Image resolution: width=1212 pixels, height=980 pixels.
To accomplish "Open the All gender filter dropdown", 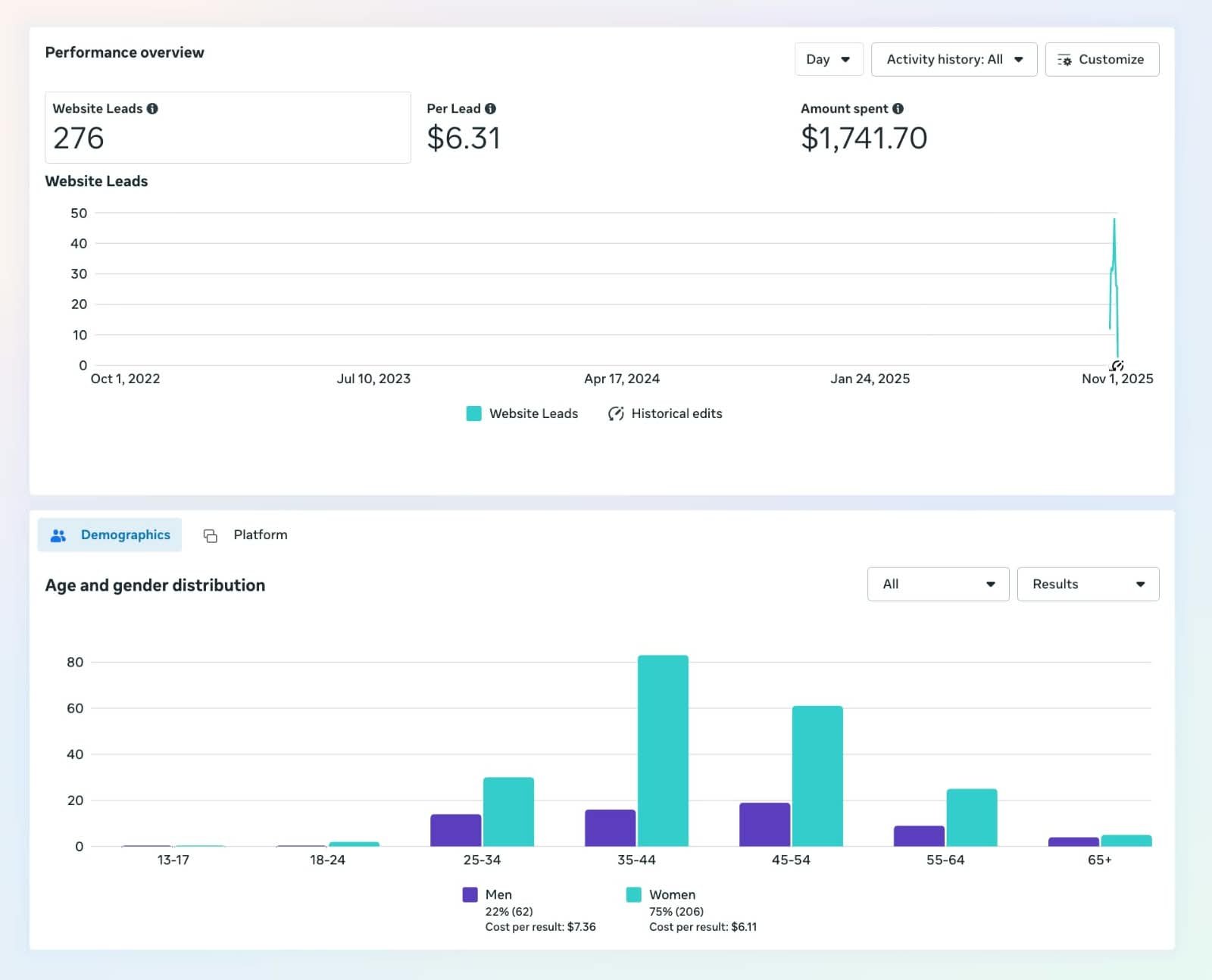I will 938,584.
